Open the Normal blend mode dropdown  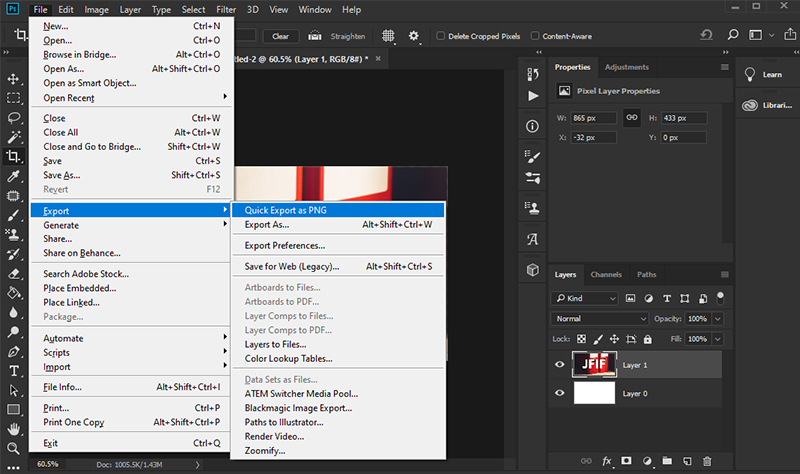click(x=599, y=318)
